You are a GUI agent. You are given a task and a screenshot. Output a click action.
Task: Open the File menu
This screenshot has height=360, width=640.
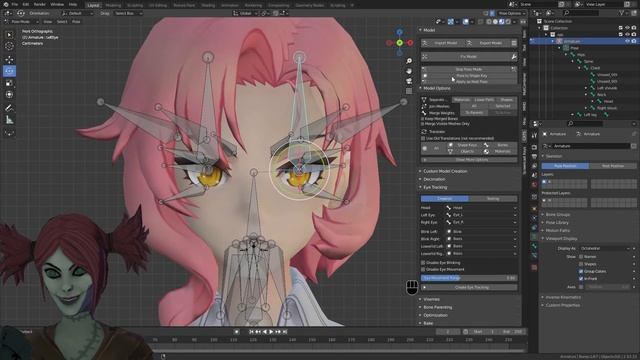15,4
